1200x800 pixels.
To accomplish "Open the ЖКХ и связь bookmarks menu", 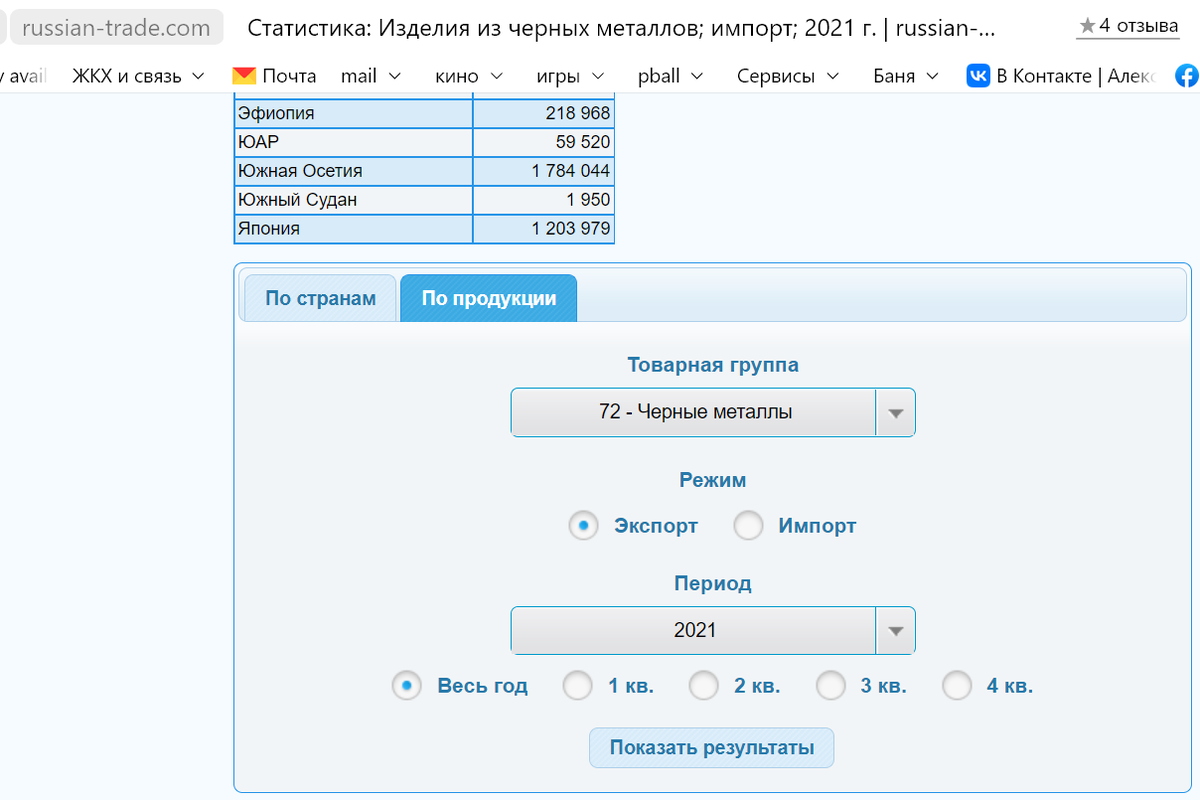I will click(138, 75).
